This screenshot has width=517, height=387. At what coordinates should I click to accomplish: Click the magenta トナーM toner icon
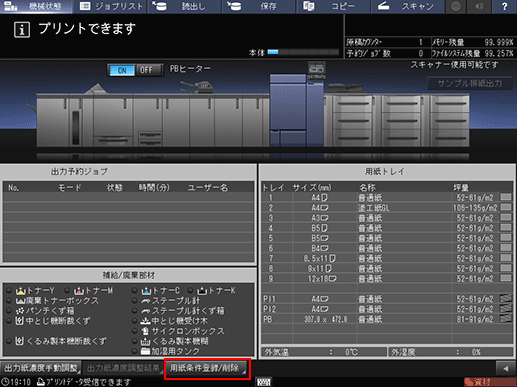click(x=79, y=291)
